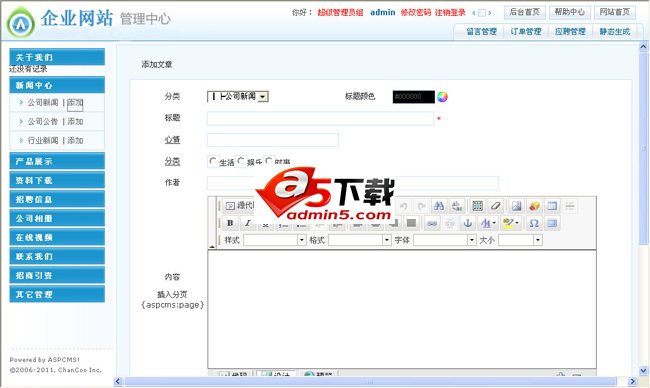
Task: Open the 格式 format dropdown
Action: (x=360, y=240)
